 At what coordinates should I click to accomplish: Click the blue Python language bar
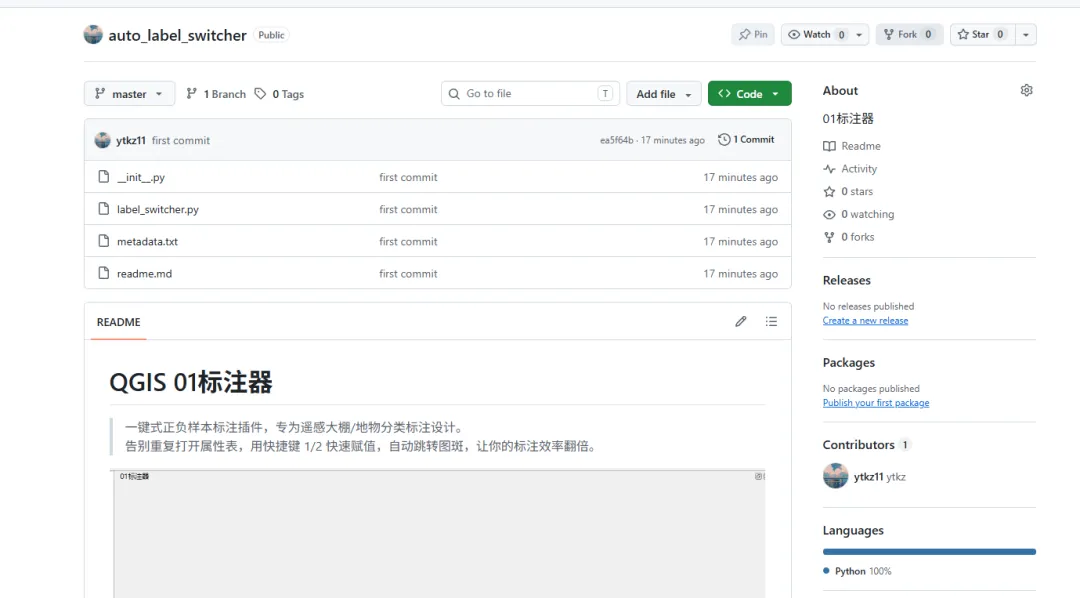[x=929, y=552]
